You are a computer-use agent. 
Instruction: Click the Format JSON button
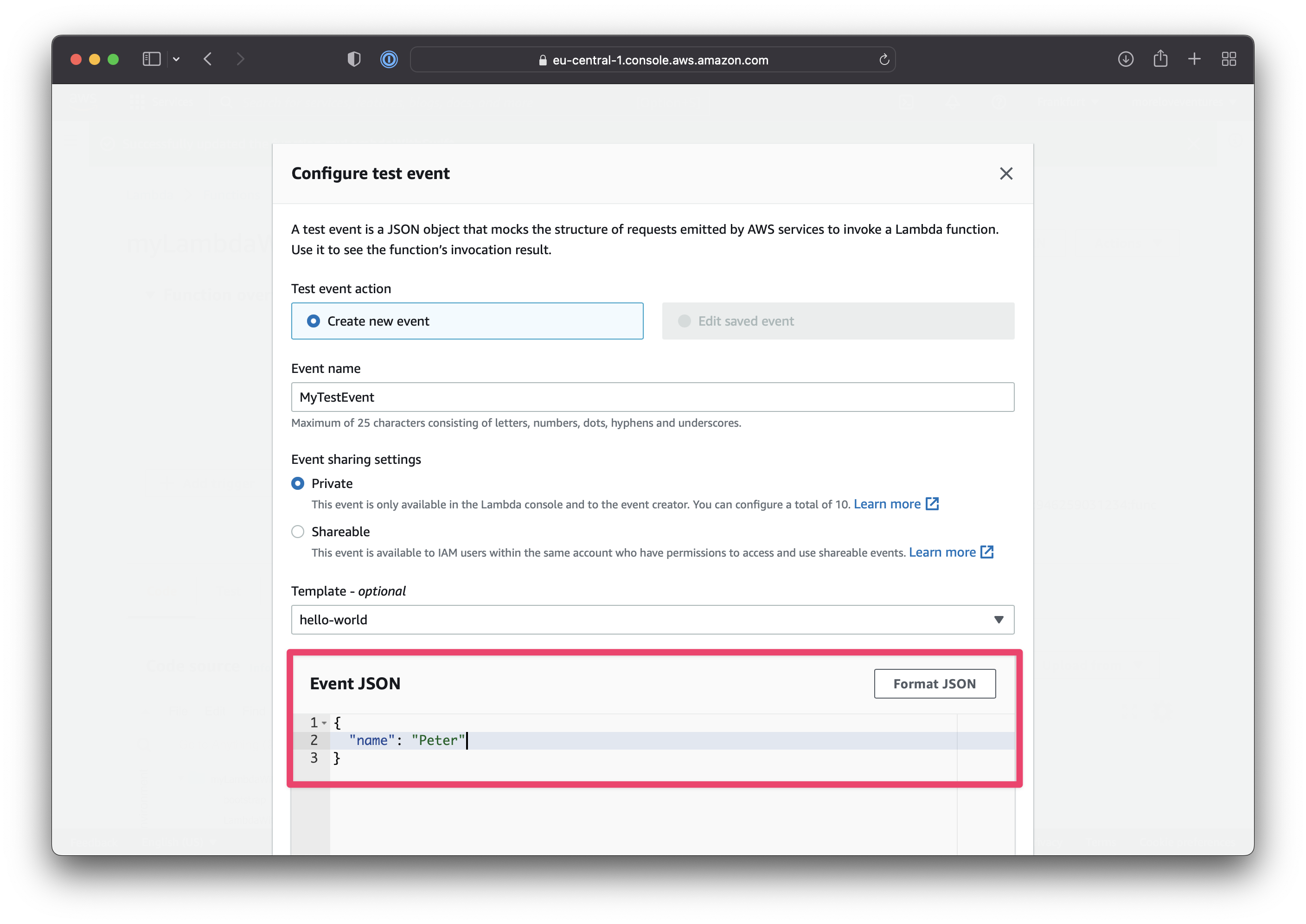click(x=935, y=683)
